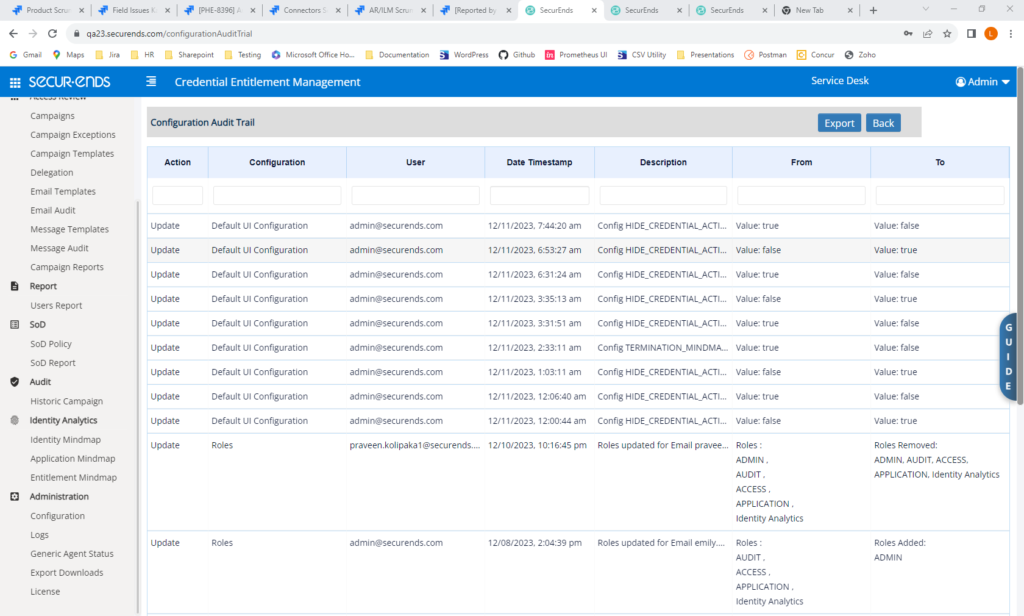
Task: Select the 'praveen.kolipaka1@securends' user cell
Action: (415, 445)
